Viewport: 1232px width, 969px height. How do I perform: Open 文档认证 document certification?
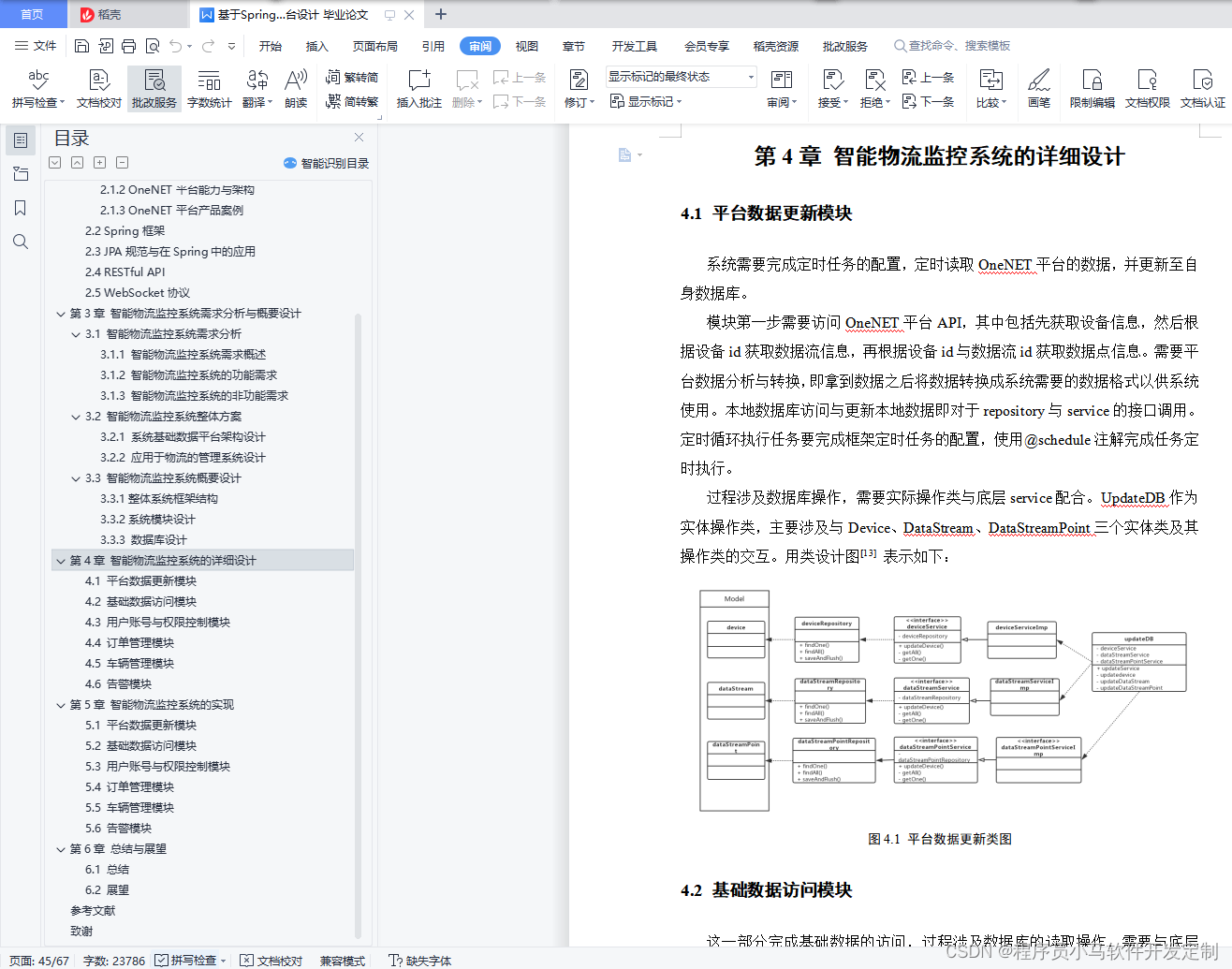pyautogui.click(x=1203, y=89)
